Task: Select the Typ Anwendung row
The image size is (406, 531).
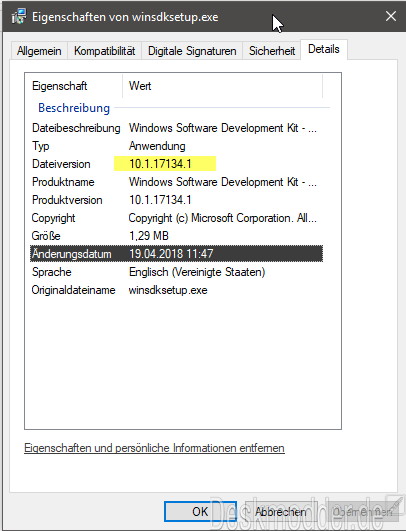Action: pos(176,146)
